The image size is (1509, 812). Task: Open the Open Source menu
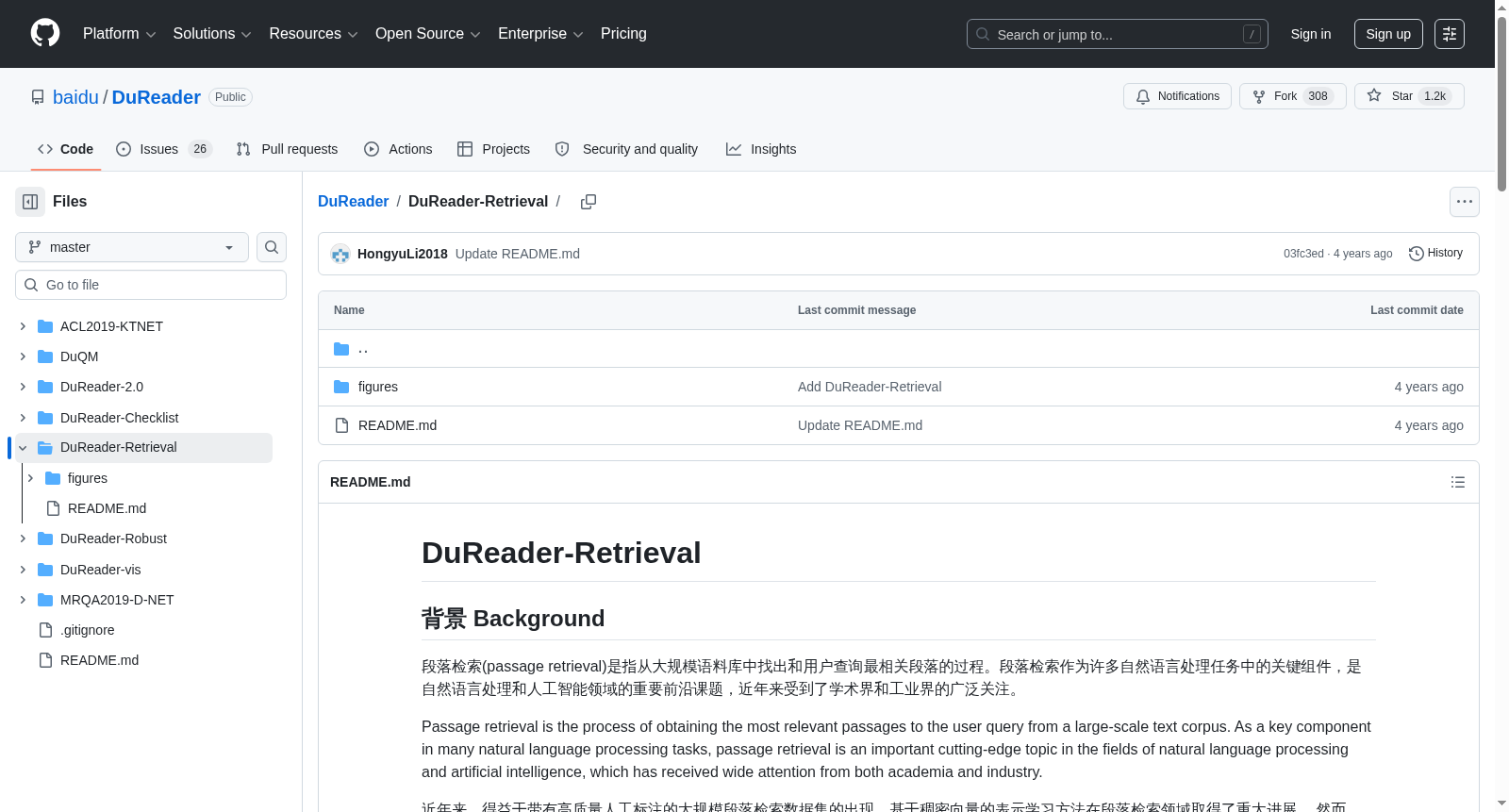[x=428, y=34]
